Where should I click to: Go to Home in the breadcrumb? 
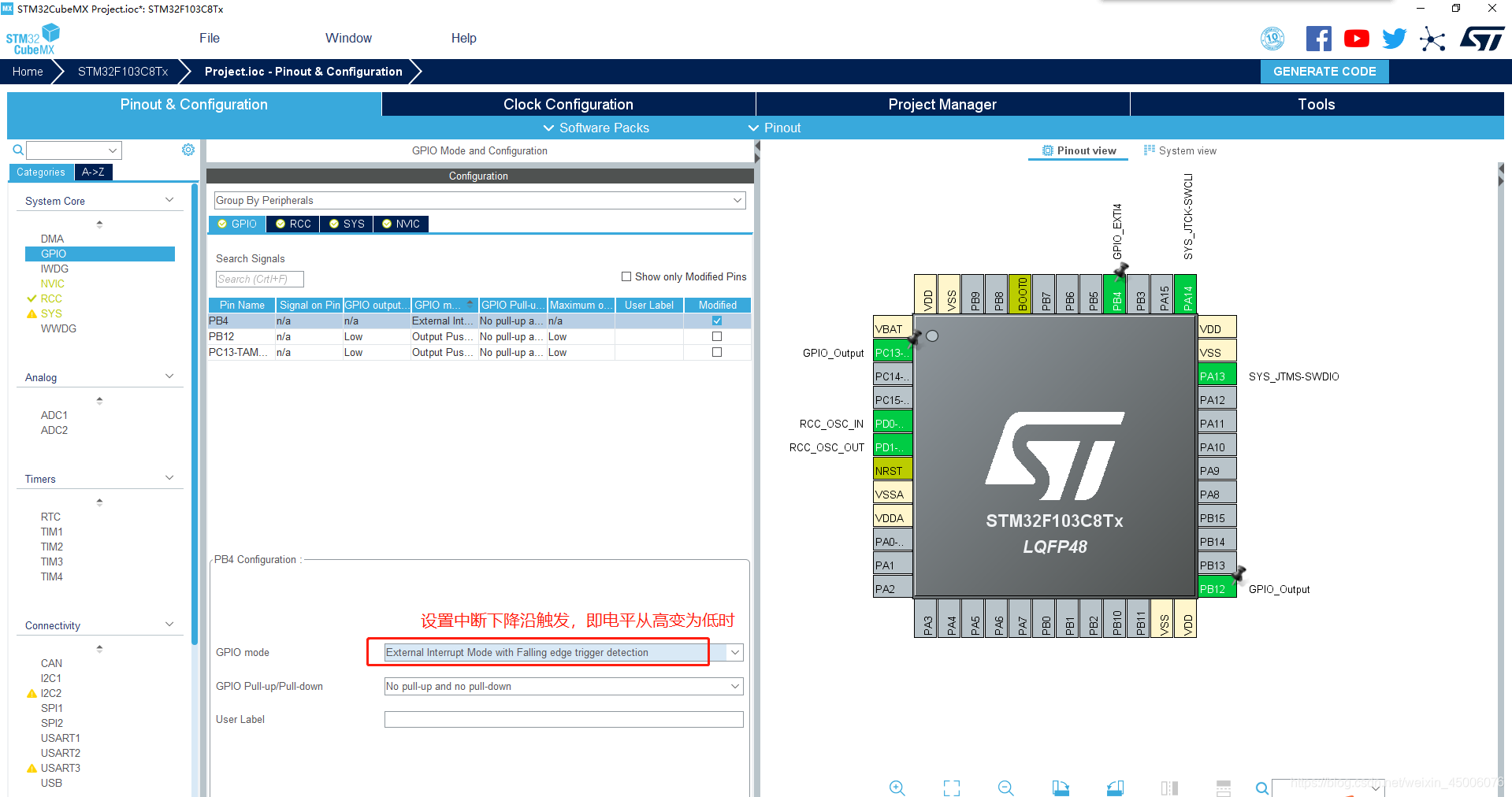pos(28,71)
